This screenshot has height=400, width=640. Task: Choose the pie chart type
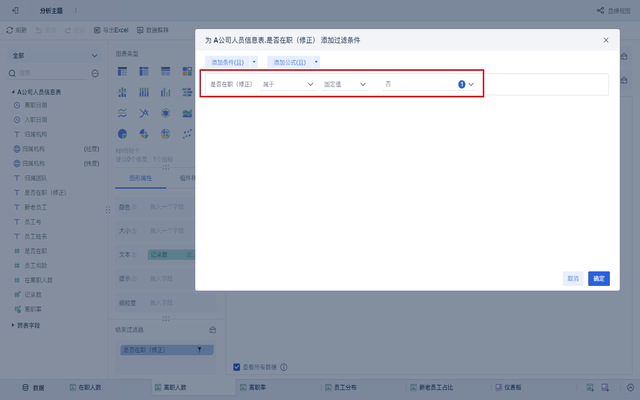coord(122,134)
